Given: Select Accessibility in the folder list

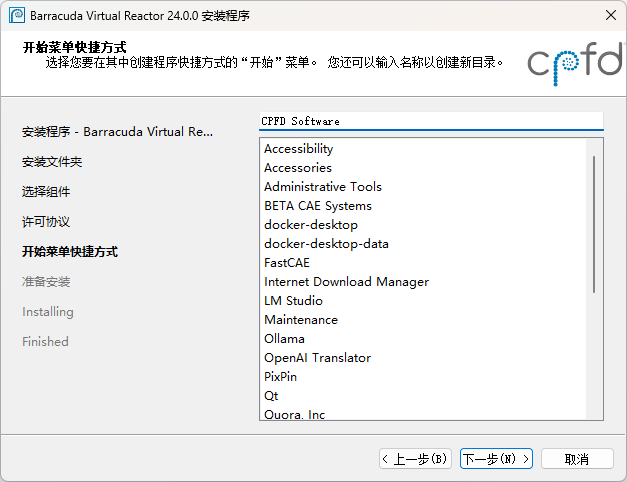Looking at the screenshot, I should [299, 149].
